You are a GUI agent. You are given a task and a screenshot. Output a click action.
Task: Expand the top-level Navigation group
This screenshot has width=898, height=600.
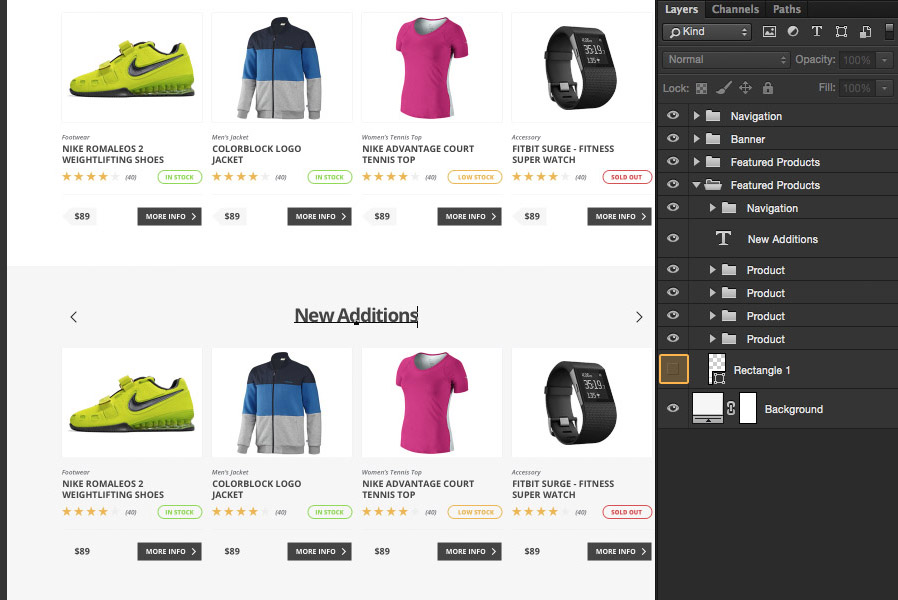696,116
